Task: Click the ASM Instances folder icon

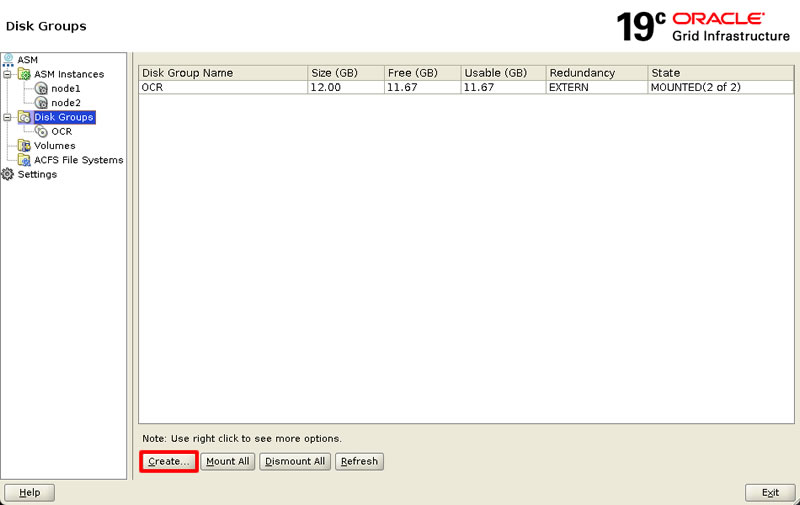Action: point(24,74)
